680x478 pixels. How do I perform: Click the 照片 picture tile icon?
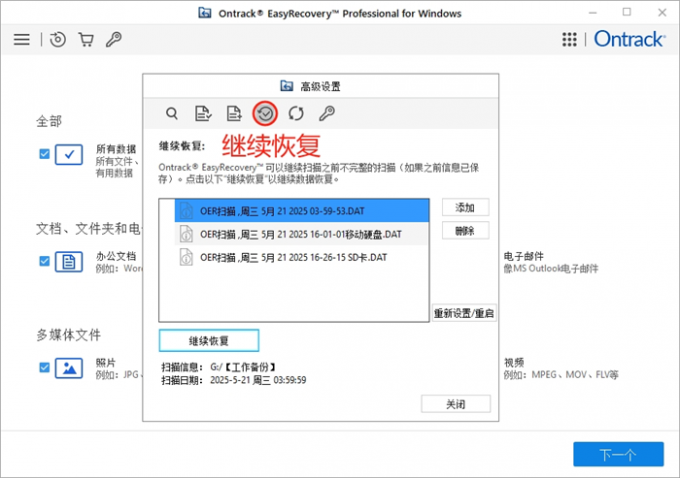tap(69, 368)
